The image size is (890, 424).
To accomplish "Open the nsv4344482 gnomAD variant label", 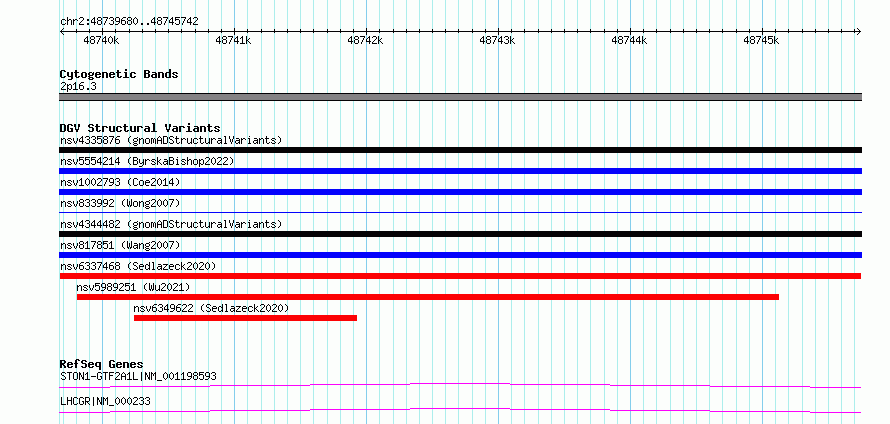I will pyautogui.click(x=171, y=224).
